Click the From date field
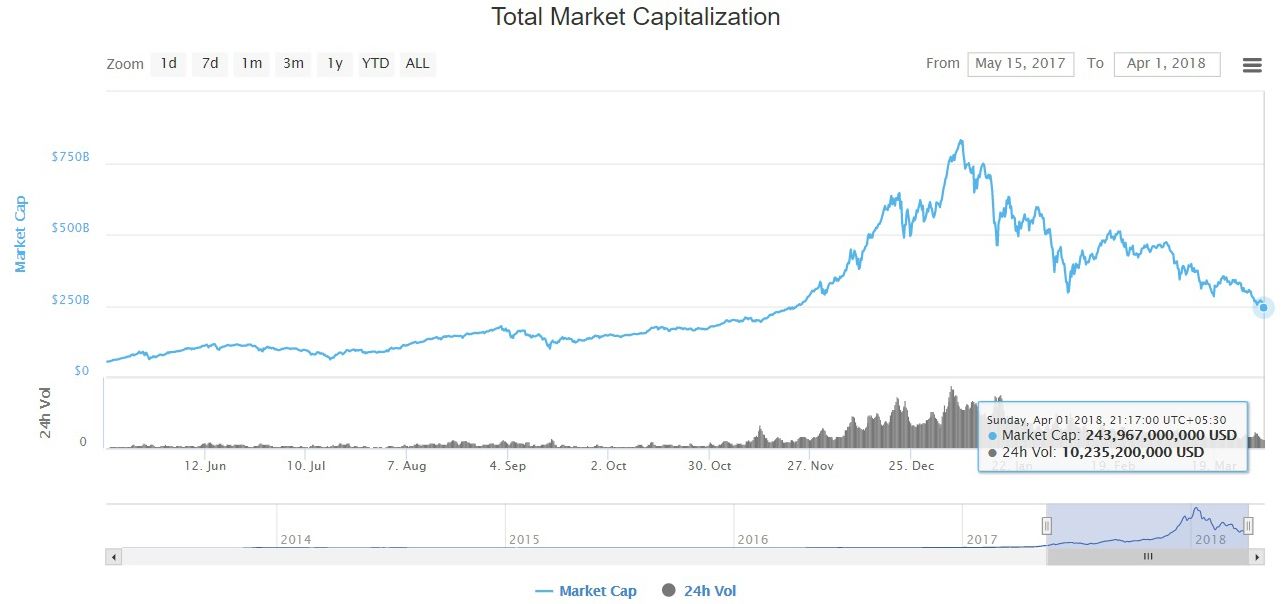The height and width of the screenshot is (604, 1286). 1020,64
